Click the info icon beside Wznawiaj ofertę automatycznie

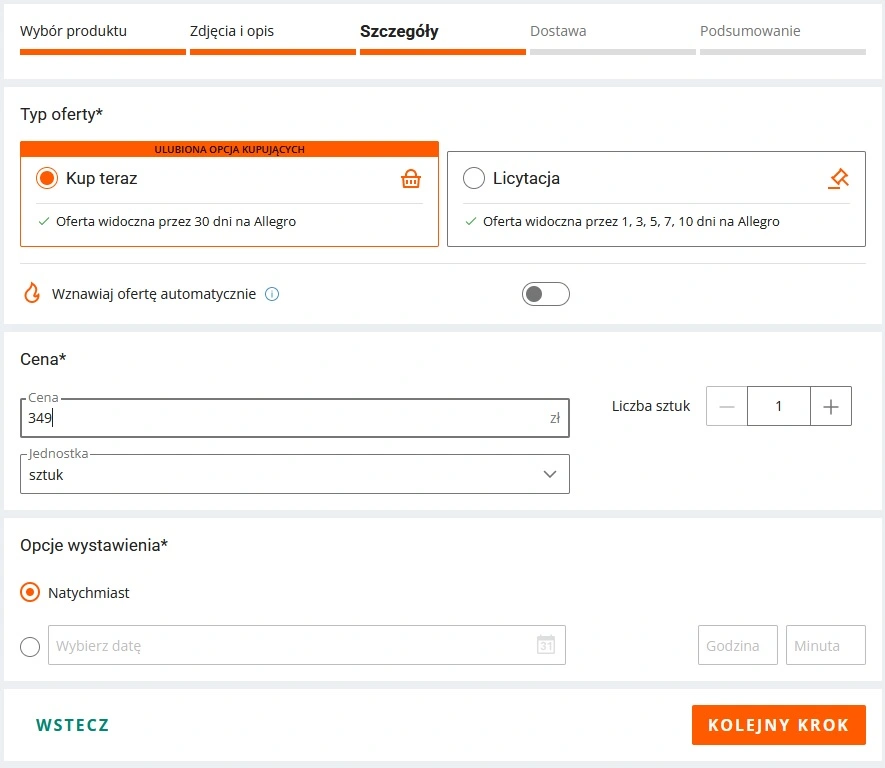point(272,294)
